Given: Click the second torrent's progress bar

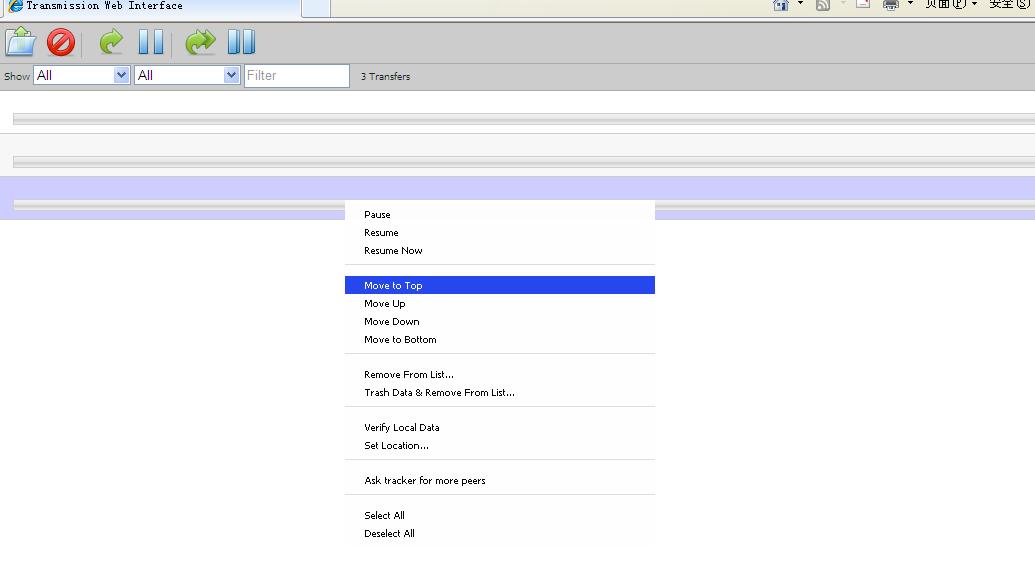Looking at the screenshot, I should [524, 162].
